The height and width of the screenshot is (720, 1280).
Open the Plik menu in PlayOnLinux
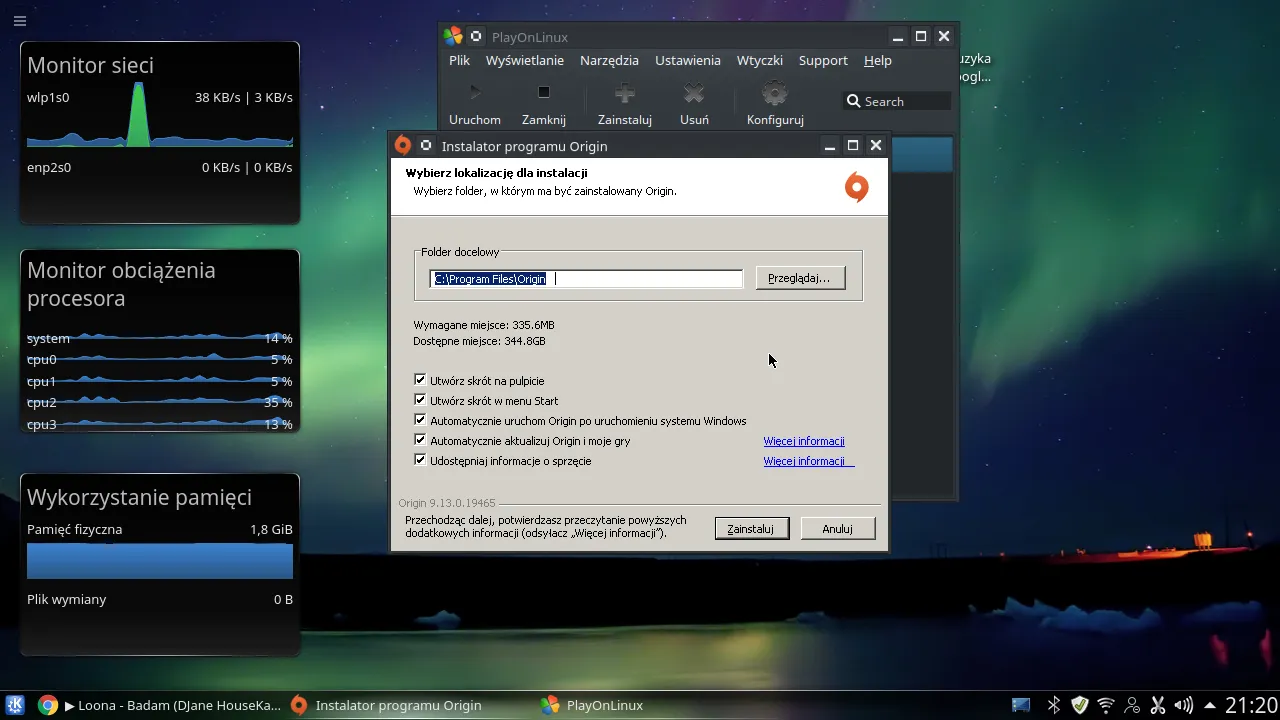tap(459, 60)
